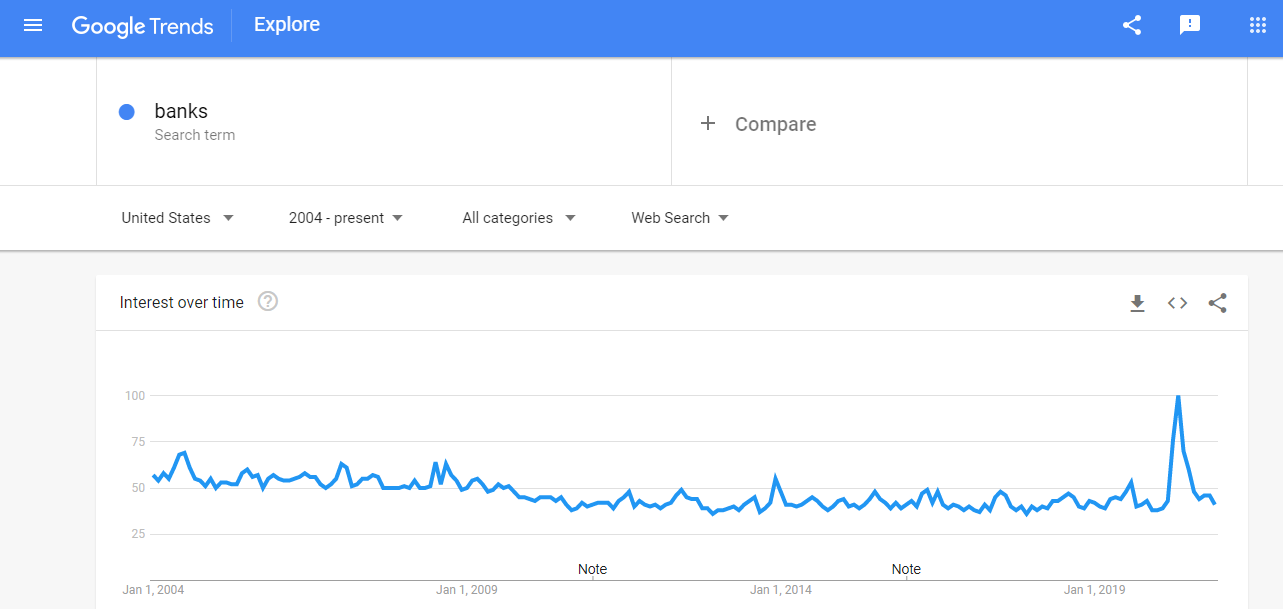Open the send feedback icon
Viewport: 1283px width, 609px height.
tap(1190, 25)
